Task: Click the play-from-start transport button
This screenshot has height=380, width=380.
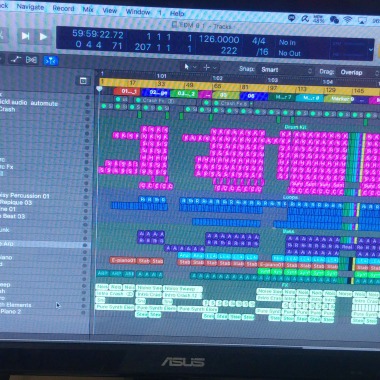Action: click(x=25, y=36)
